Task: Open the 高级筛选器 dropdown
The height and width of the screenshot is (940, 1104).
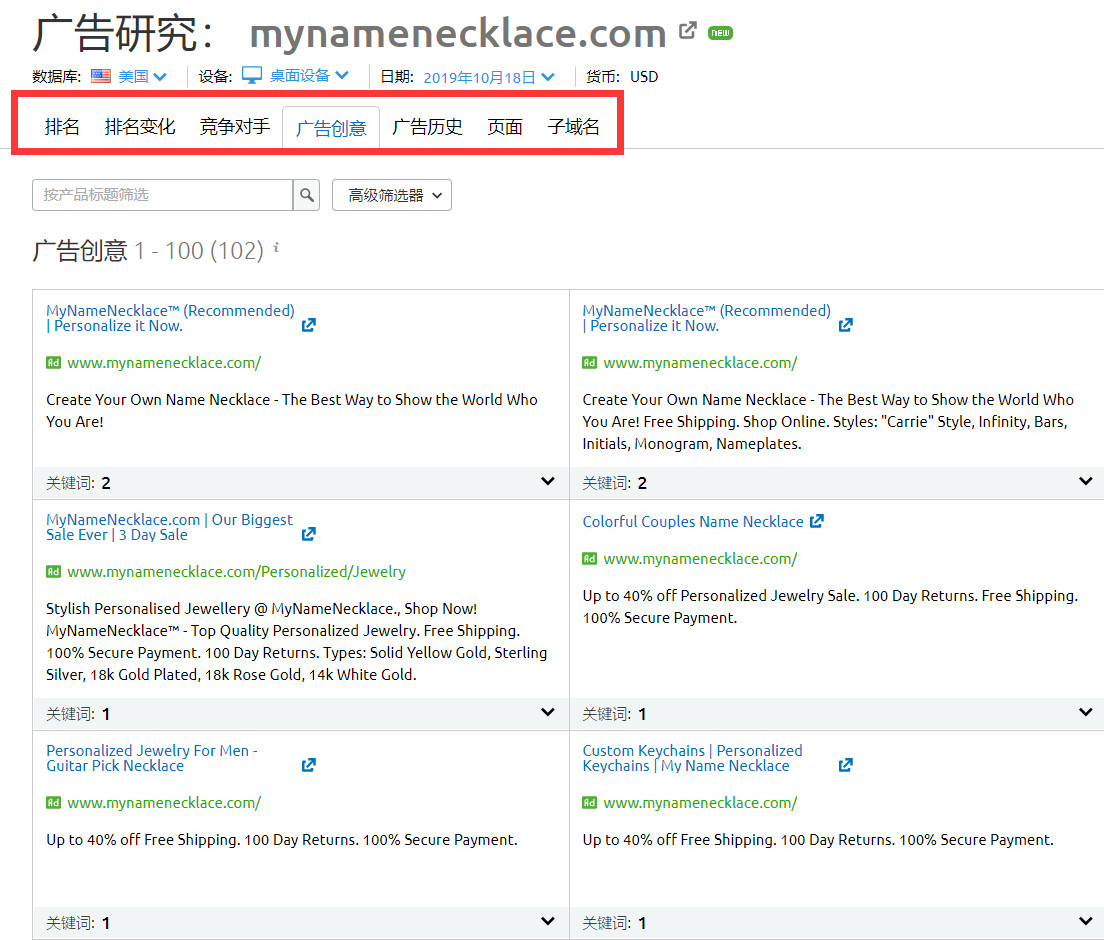Action: (x=392, y=195)
